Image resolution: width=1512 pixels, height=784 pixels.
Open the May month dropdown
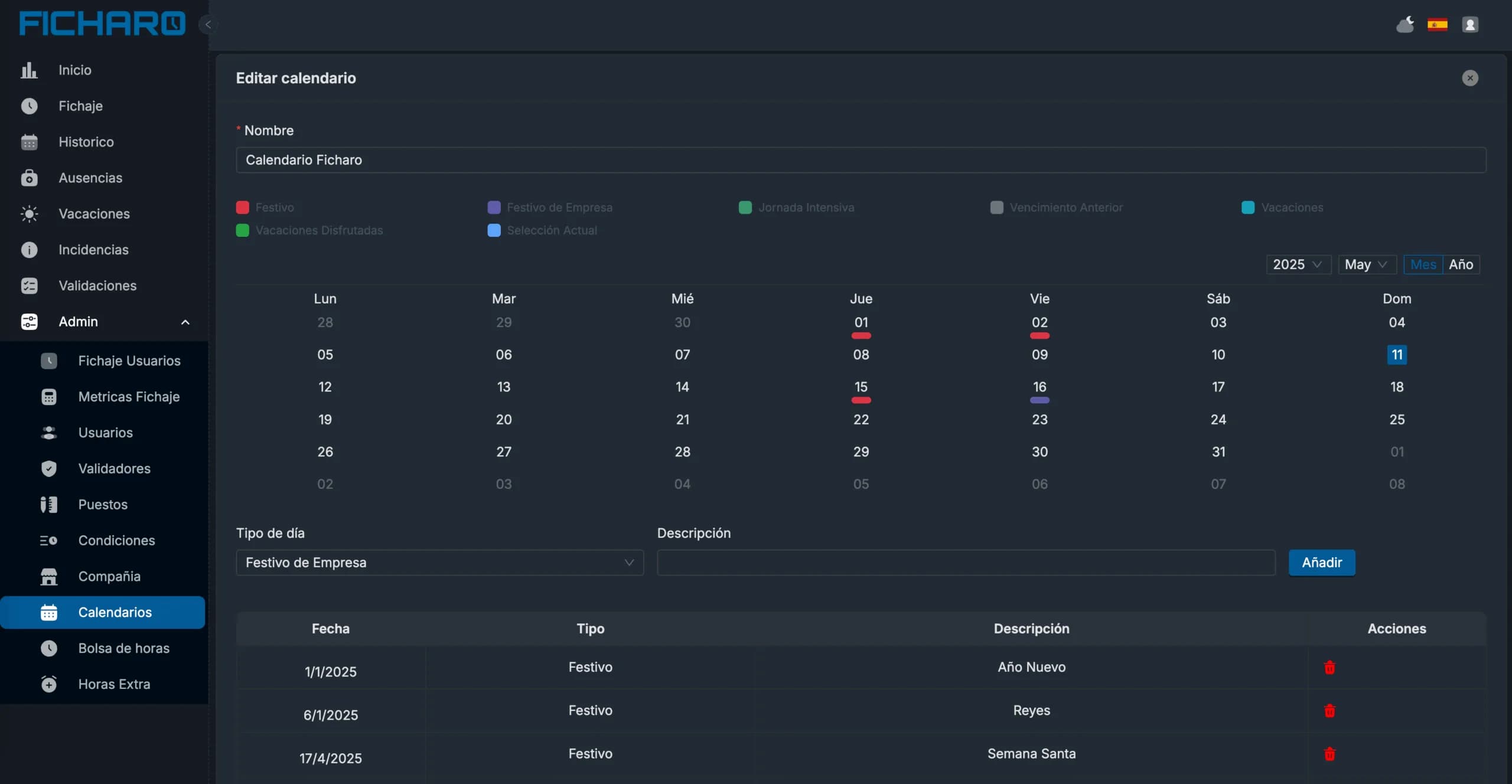(x=1367, y=264)
